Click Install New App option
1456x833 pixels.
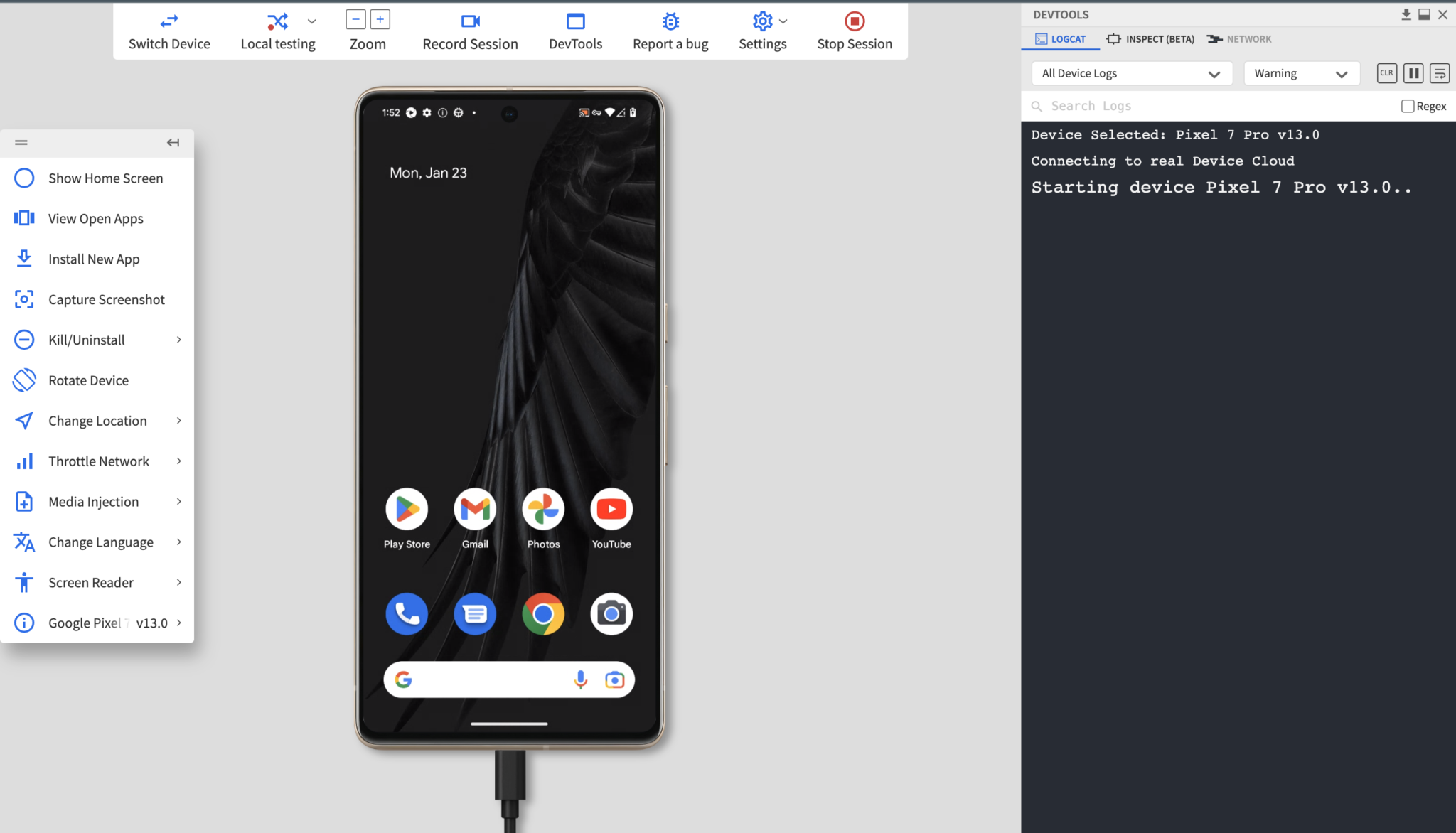pos(94,259)
